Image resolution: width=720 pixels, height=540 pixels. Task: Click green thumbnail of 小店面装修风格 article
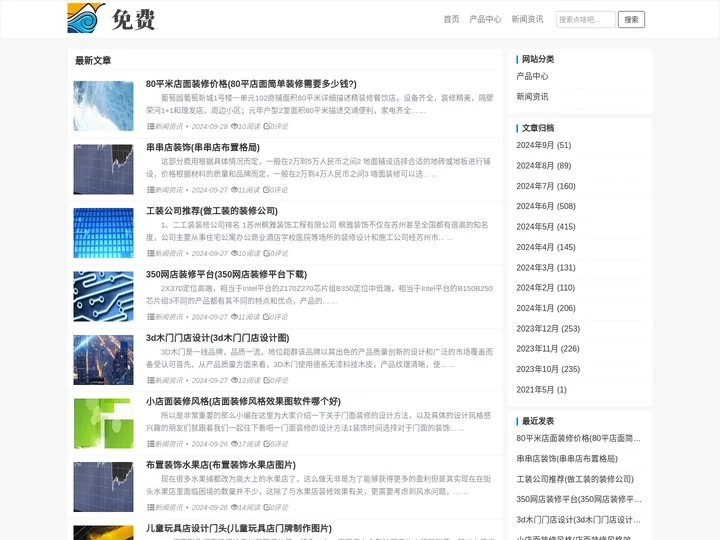tap(103, 423)
